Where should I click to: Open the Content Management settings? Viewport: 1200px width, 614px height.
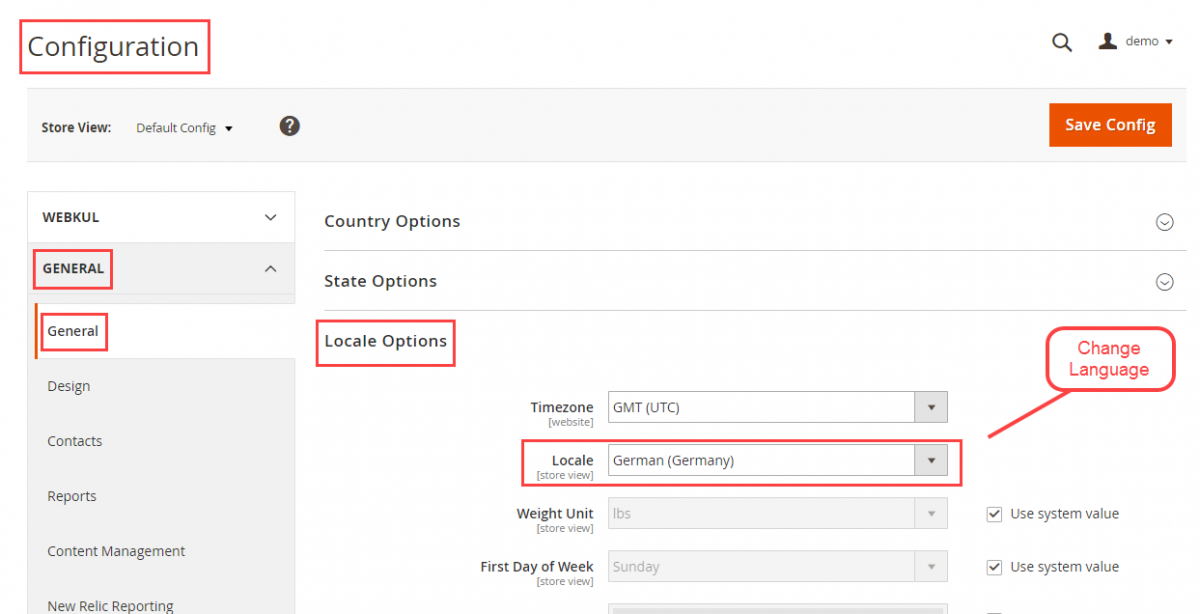(x=115, y=551)
